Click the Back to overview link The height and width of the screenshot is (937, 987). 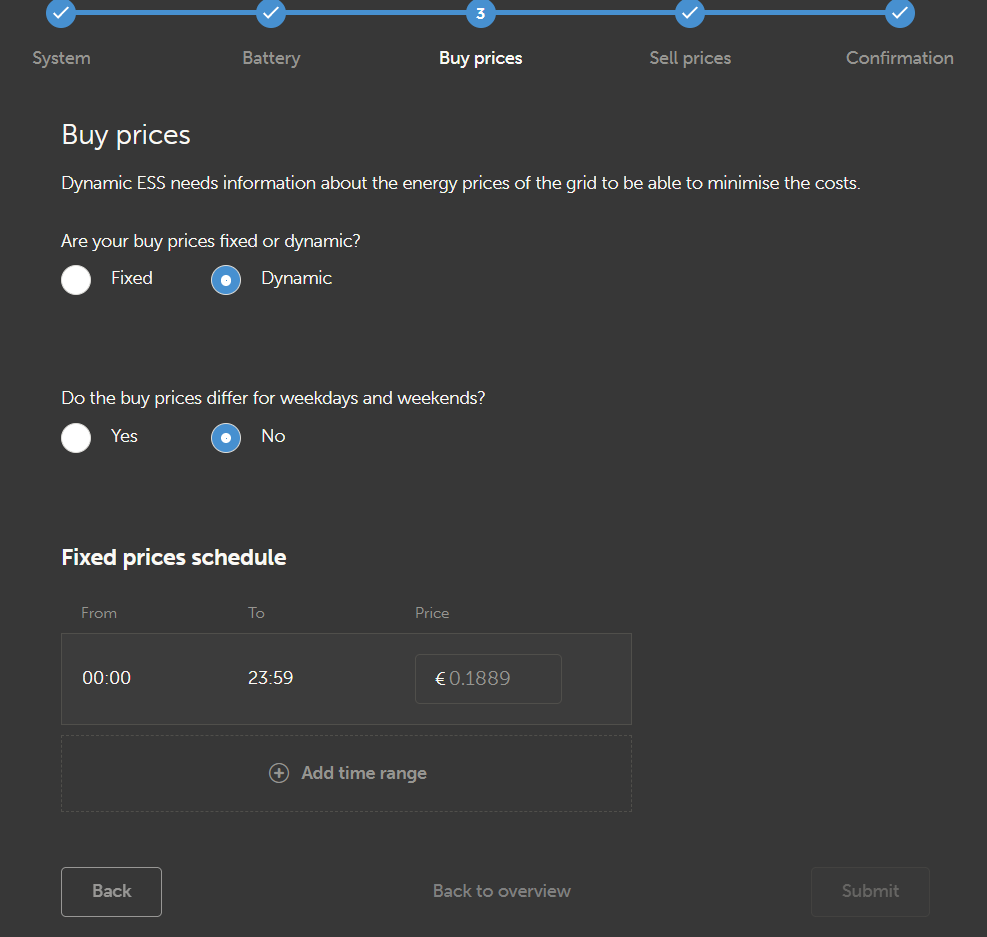[x=502, y=891]
